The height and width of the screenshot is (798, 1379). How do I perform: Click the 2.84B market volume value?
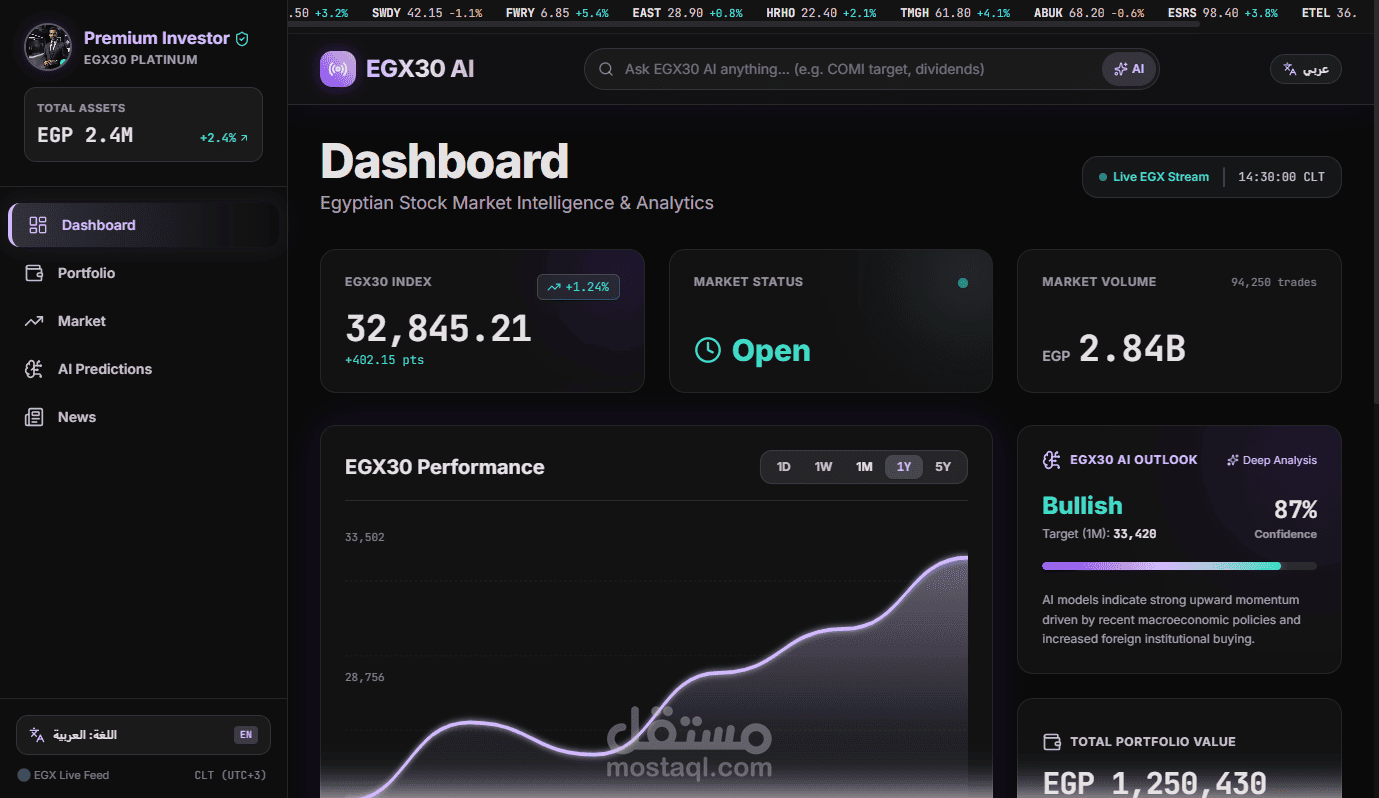click(1132, 349)
